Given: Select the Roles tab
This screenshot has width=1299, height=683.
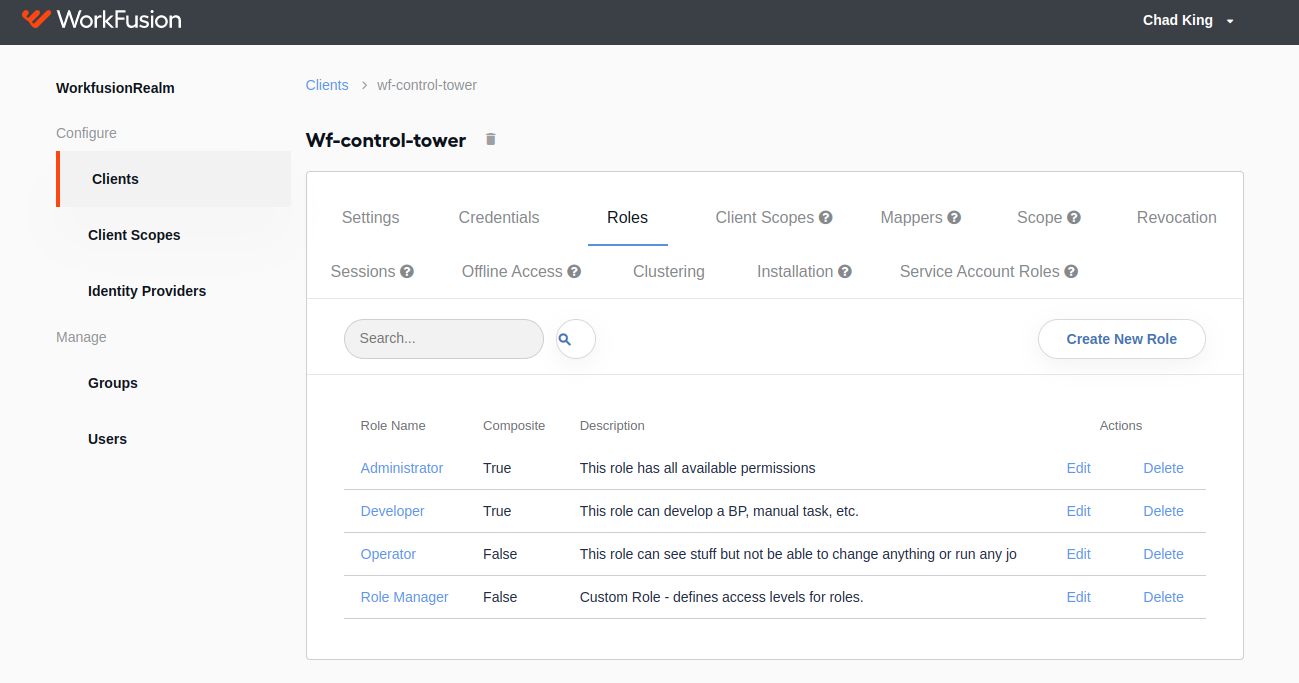Looking at the screenshot, I should point(627,217).
